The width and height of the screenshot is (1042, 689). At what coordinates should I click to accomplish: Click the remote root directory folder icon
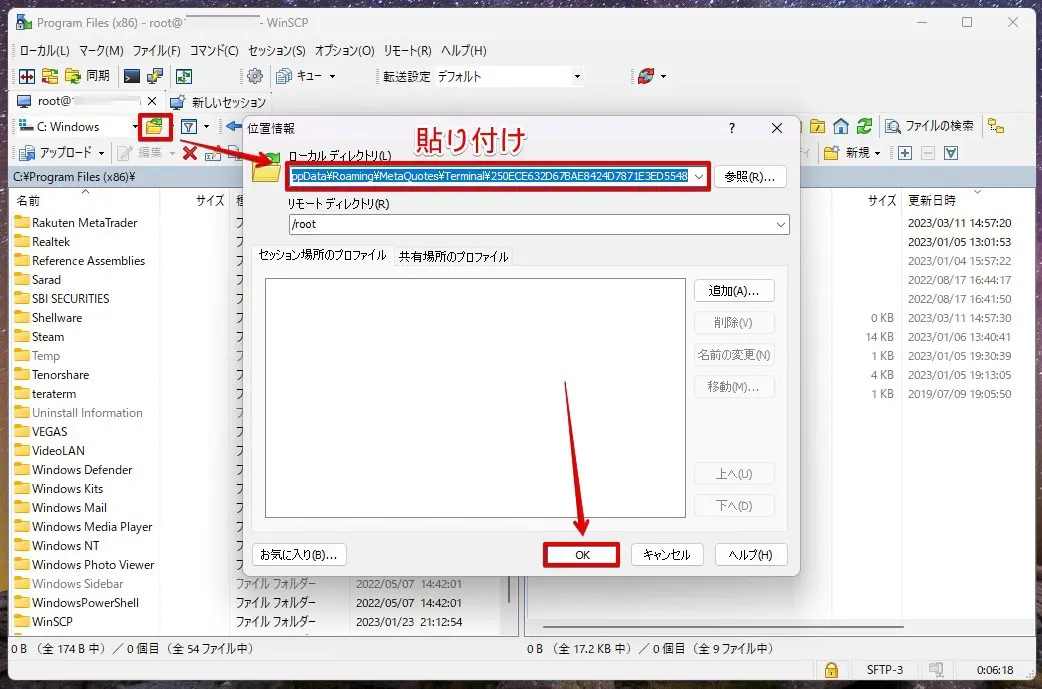tap(818, 126)
